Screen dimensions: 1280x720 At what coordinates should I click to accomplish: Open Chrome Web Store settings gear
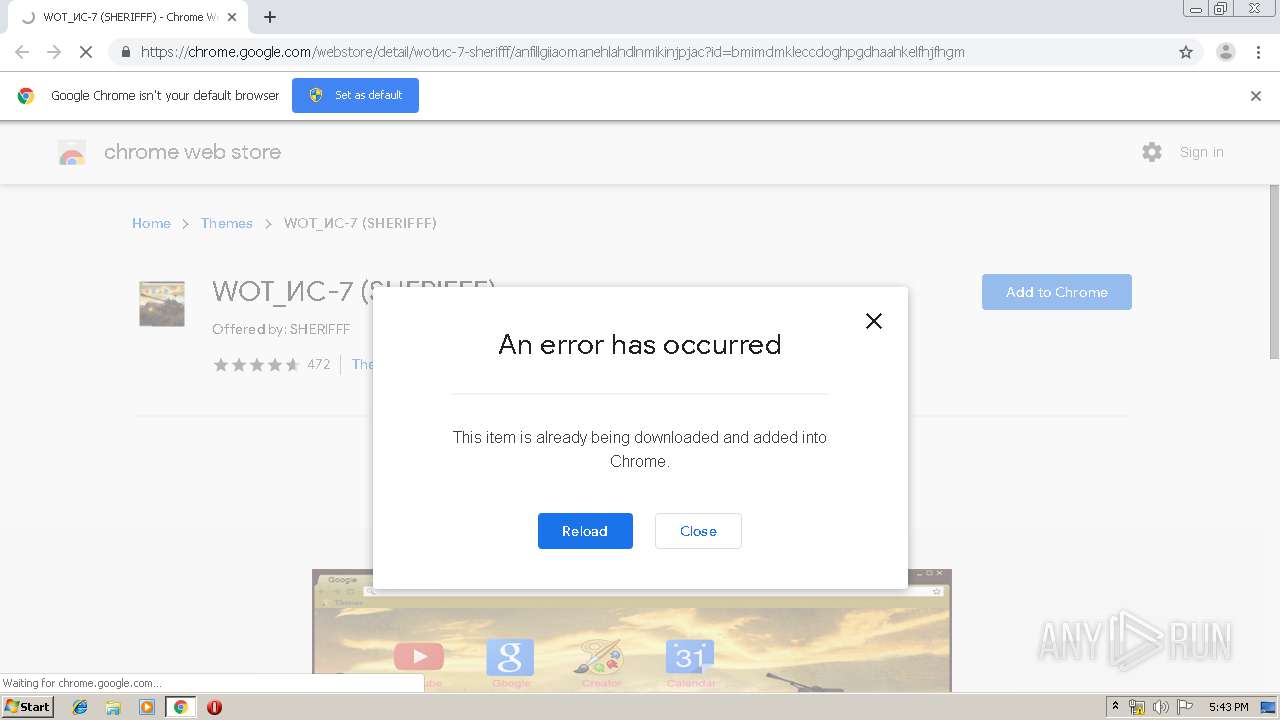click(1152, 152)
